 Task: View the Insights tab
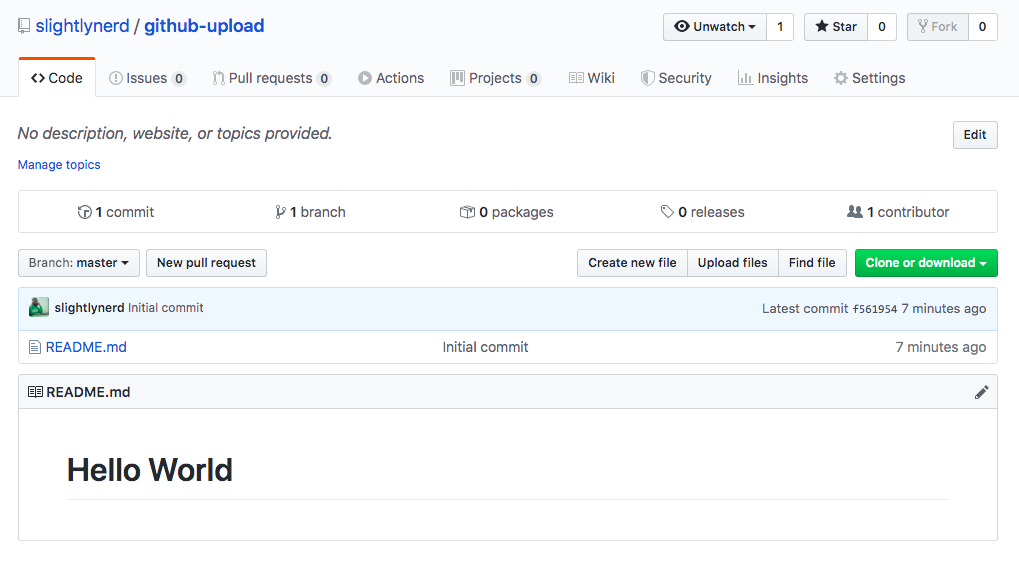coord(773,78)
